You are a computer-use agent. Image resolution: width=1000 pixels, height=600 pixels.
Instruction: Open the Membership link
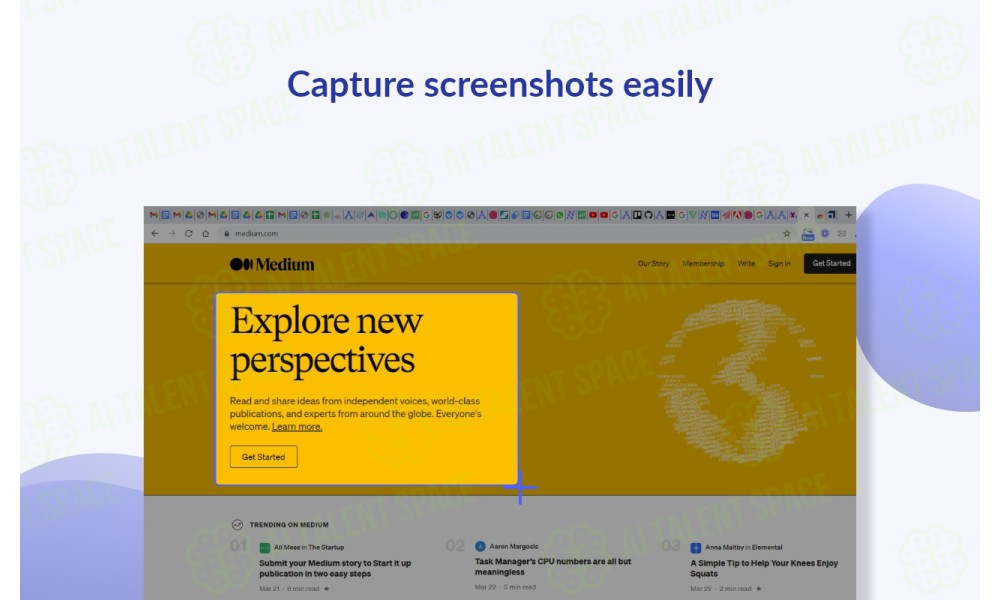coord(703,263)
